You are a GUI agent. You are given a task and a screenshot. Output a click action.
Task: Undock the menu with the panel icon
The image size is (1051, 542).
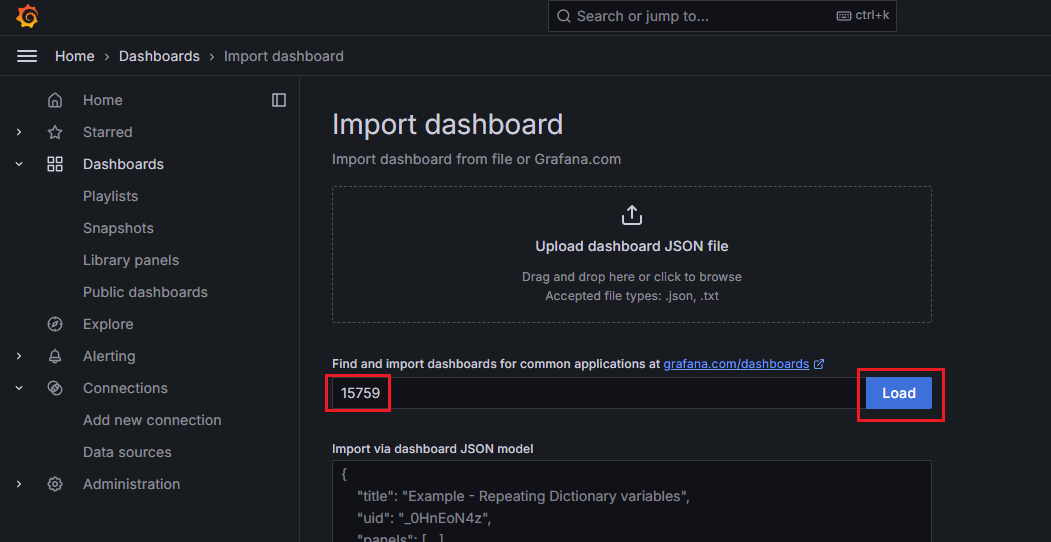click(279, 100)
